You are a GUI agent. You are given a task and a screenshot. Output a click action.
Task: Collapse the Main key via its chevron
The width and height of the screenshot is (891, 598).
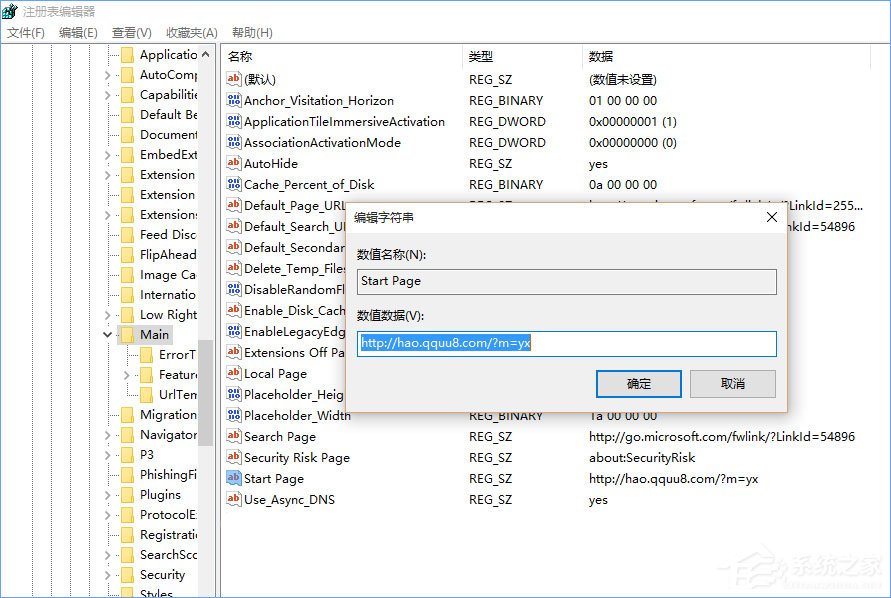[107, 334]
